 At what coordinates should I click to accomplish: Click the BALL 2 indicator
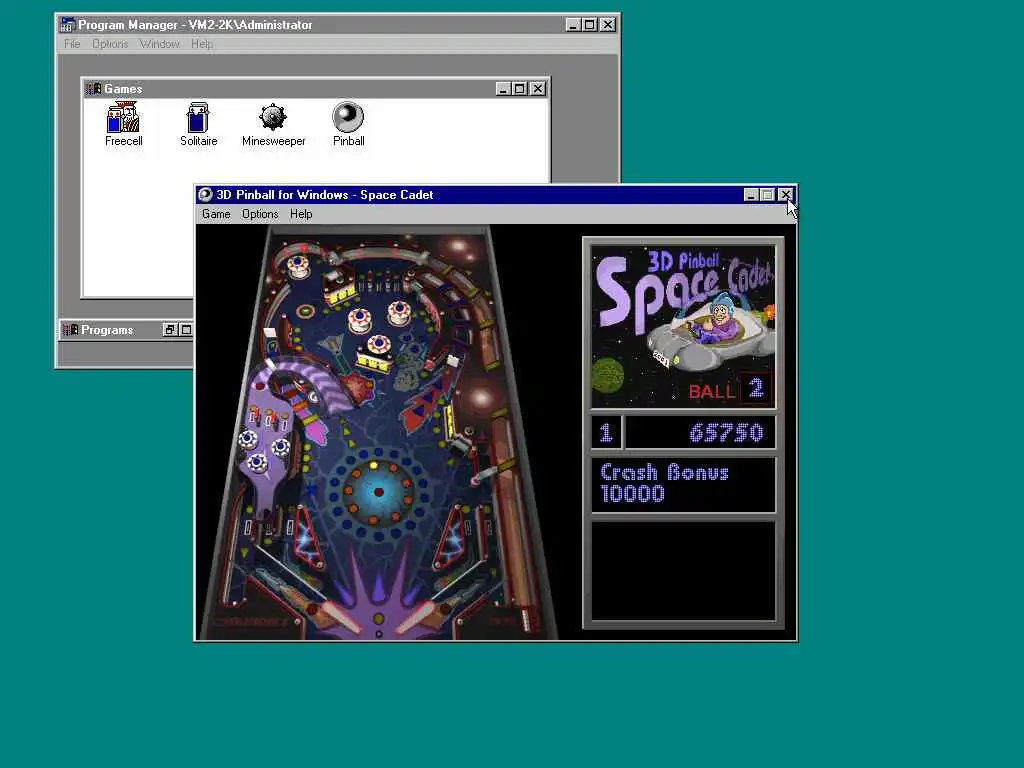point(729,390)
